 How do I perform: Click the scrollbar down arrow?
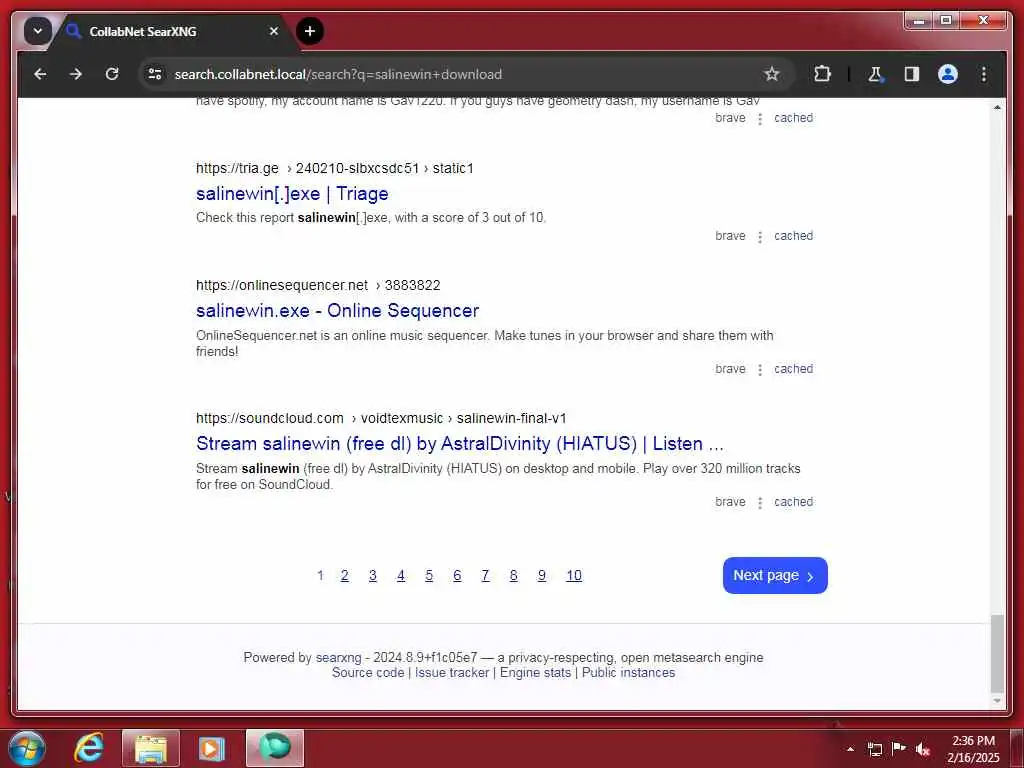(997, 701)
